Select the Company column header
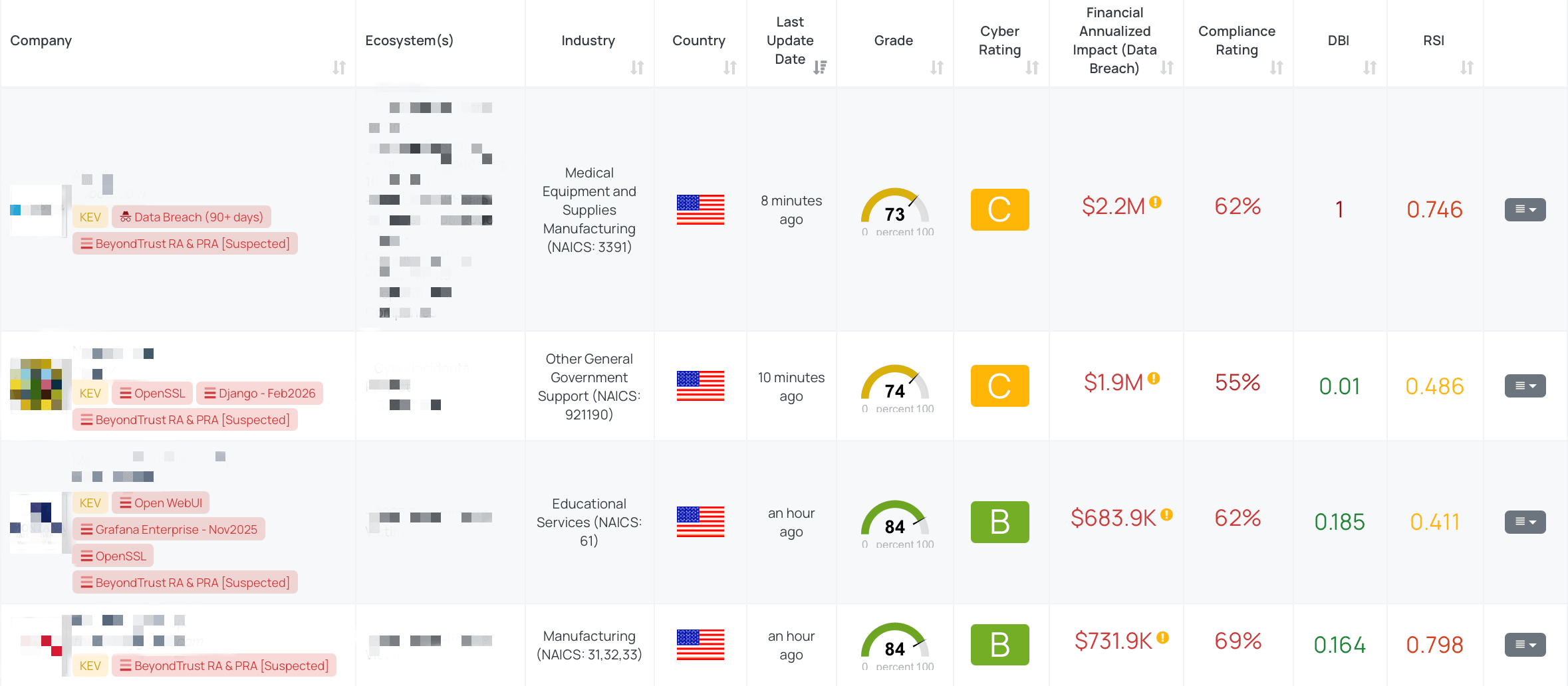This screenshot has height=686, width=1568. (41, 41)
